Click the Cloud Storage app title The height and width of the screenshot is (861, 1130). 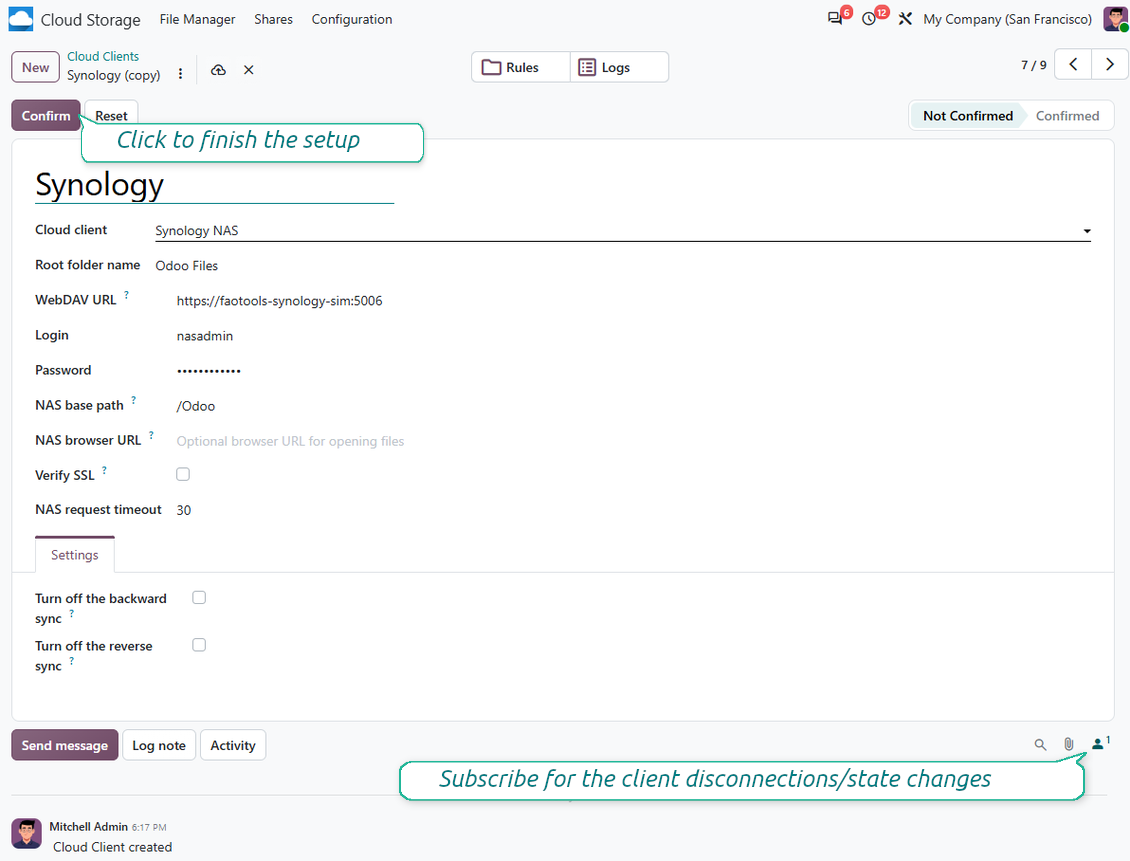point(91,19)
